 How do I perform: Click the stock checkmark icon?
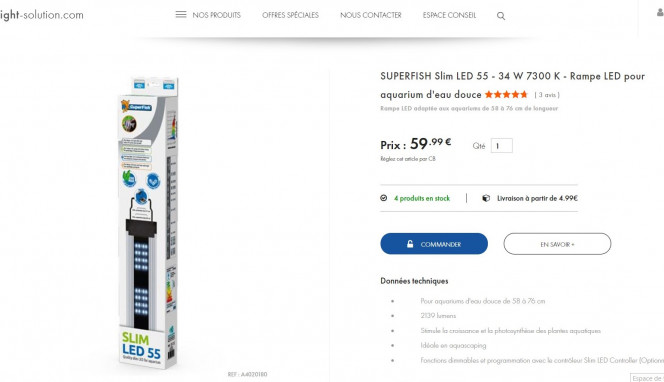[384, 198]
